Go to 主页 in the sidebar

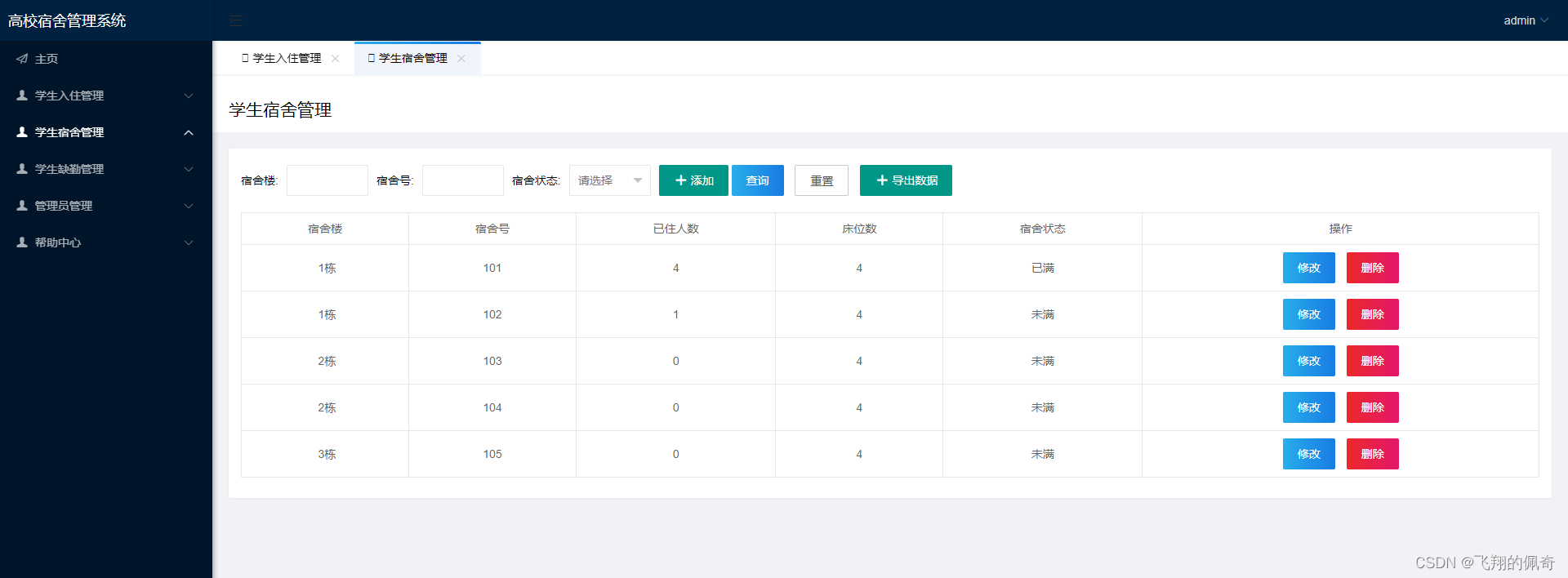tap(106, 59)
